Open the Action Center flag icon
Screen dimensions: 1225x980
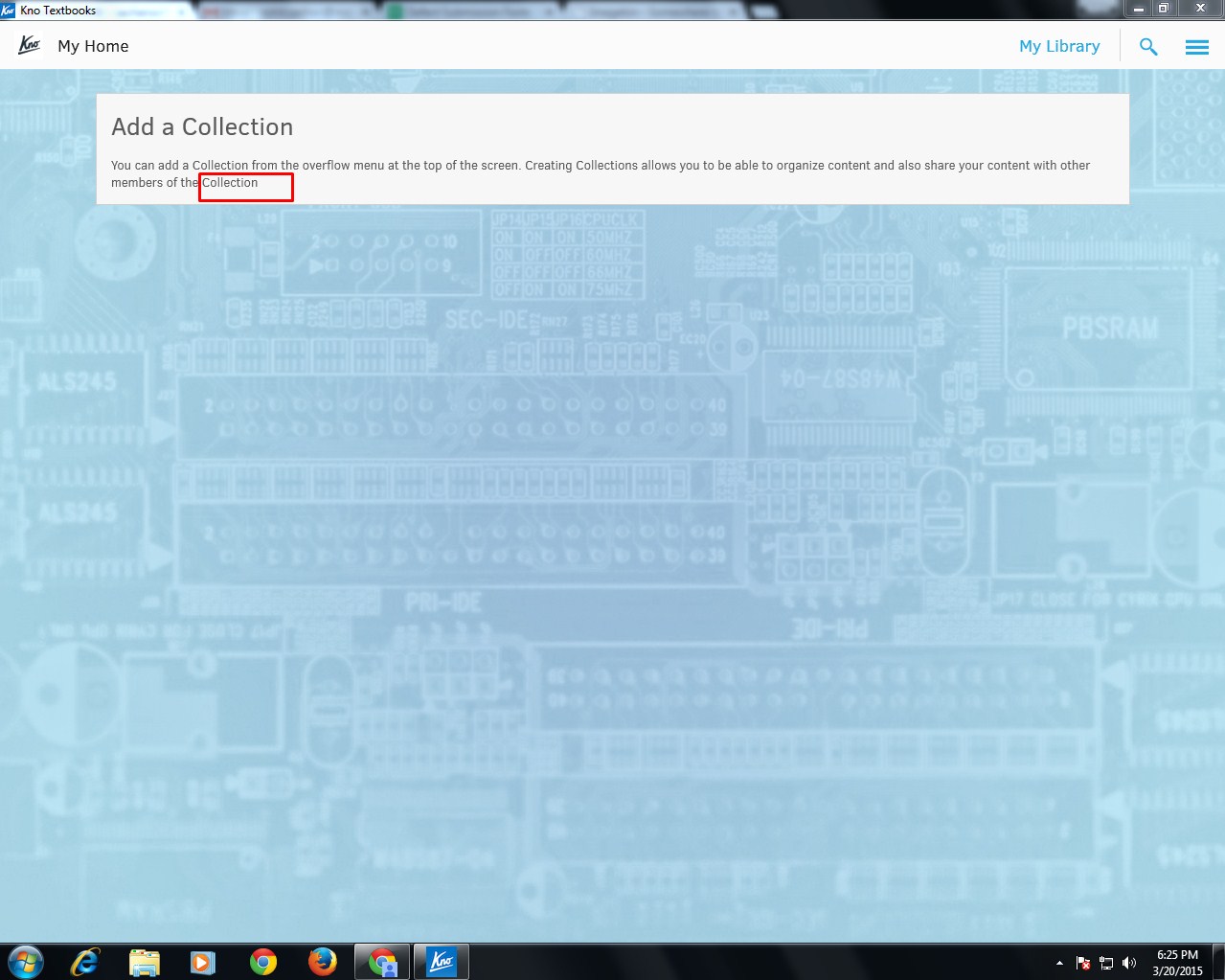pos(1083,963)
